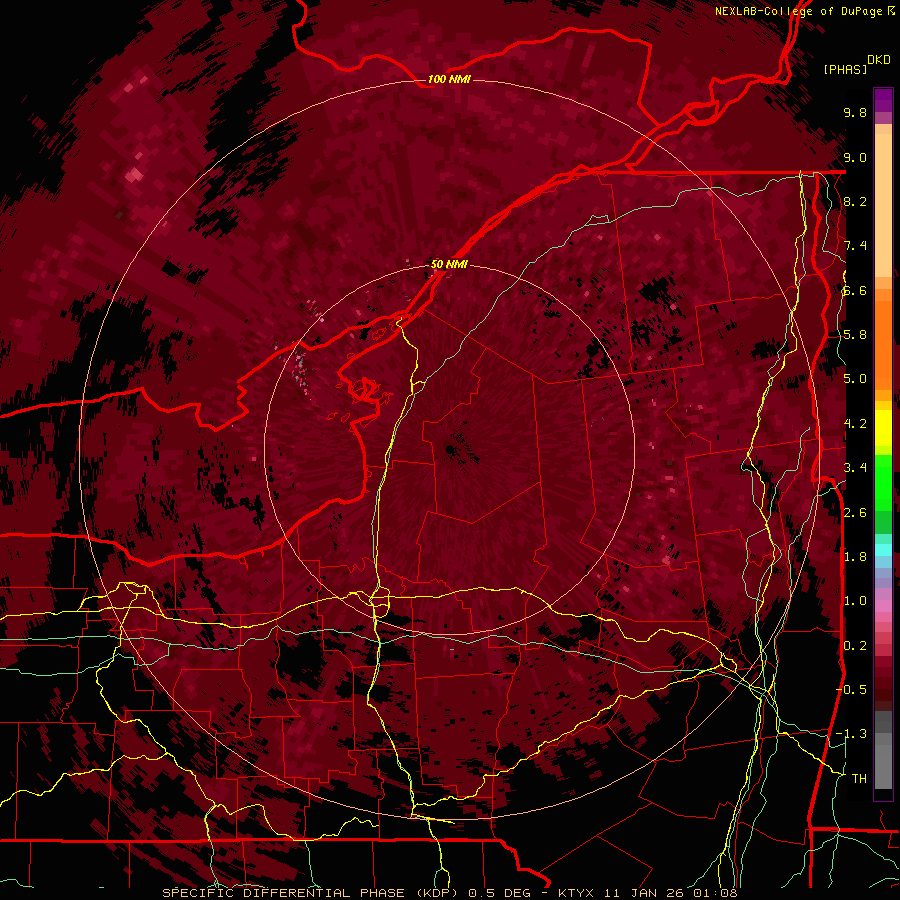Pick the bright green band of the color scale
Image resolution: width=900 pixels, height=900 pixels.
coord(883,482)
